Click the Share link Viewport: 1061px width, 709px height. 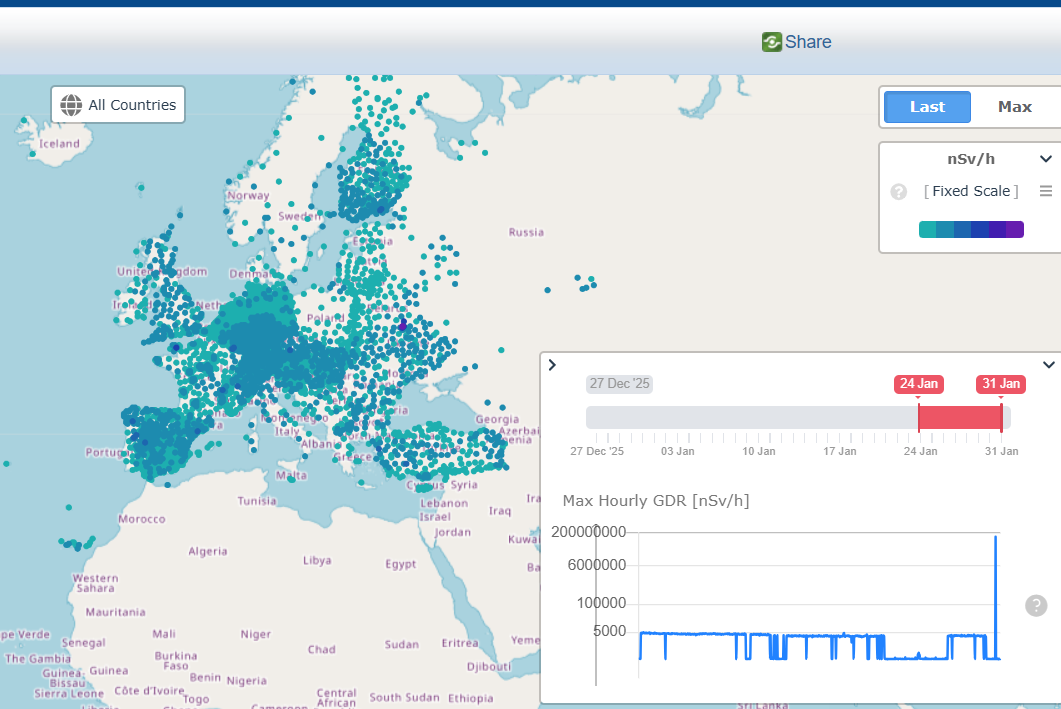coord(808,42)
